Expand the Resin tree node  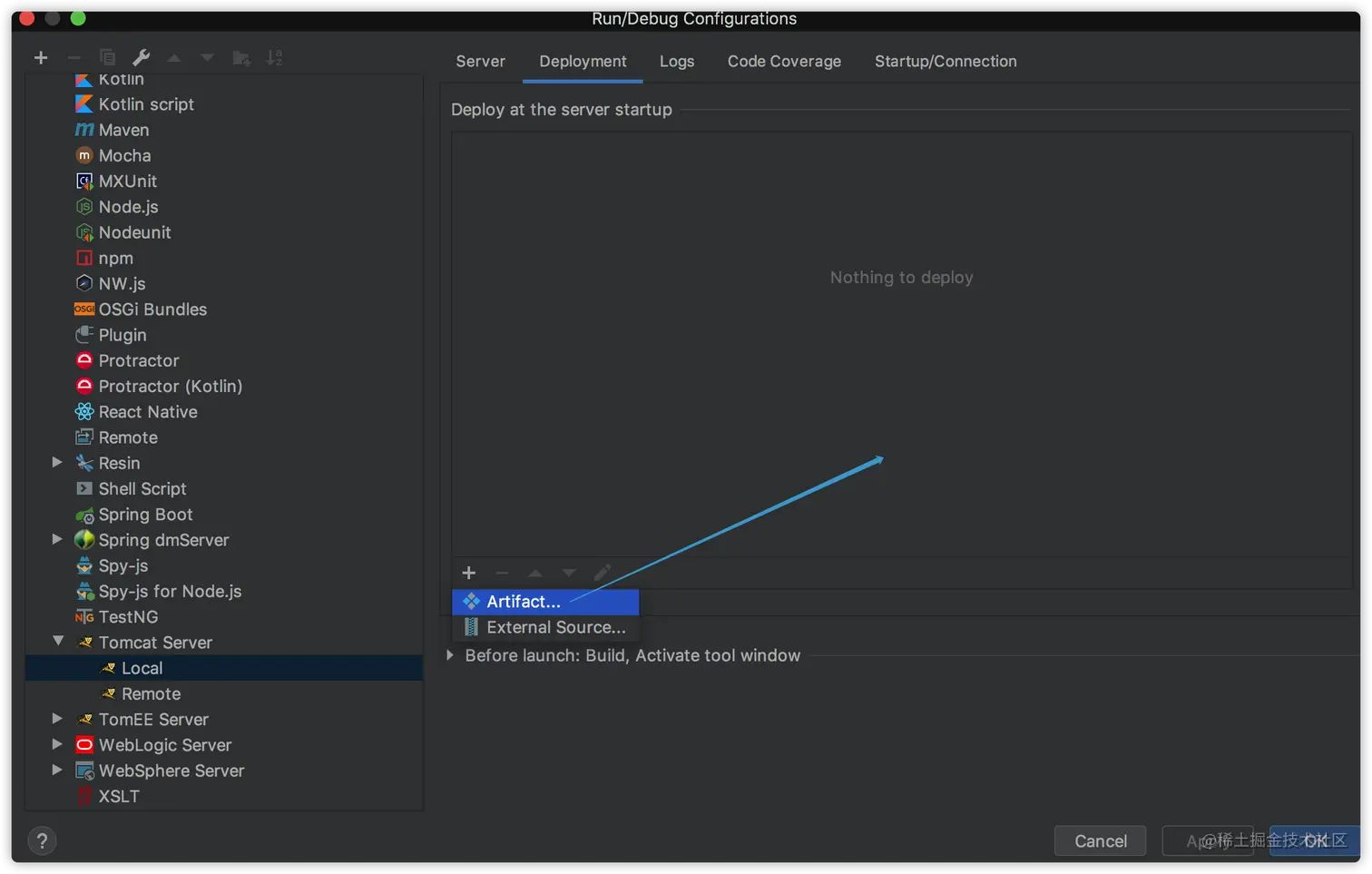tap(57, 462)
